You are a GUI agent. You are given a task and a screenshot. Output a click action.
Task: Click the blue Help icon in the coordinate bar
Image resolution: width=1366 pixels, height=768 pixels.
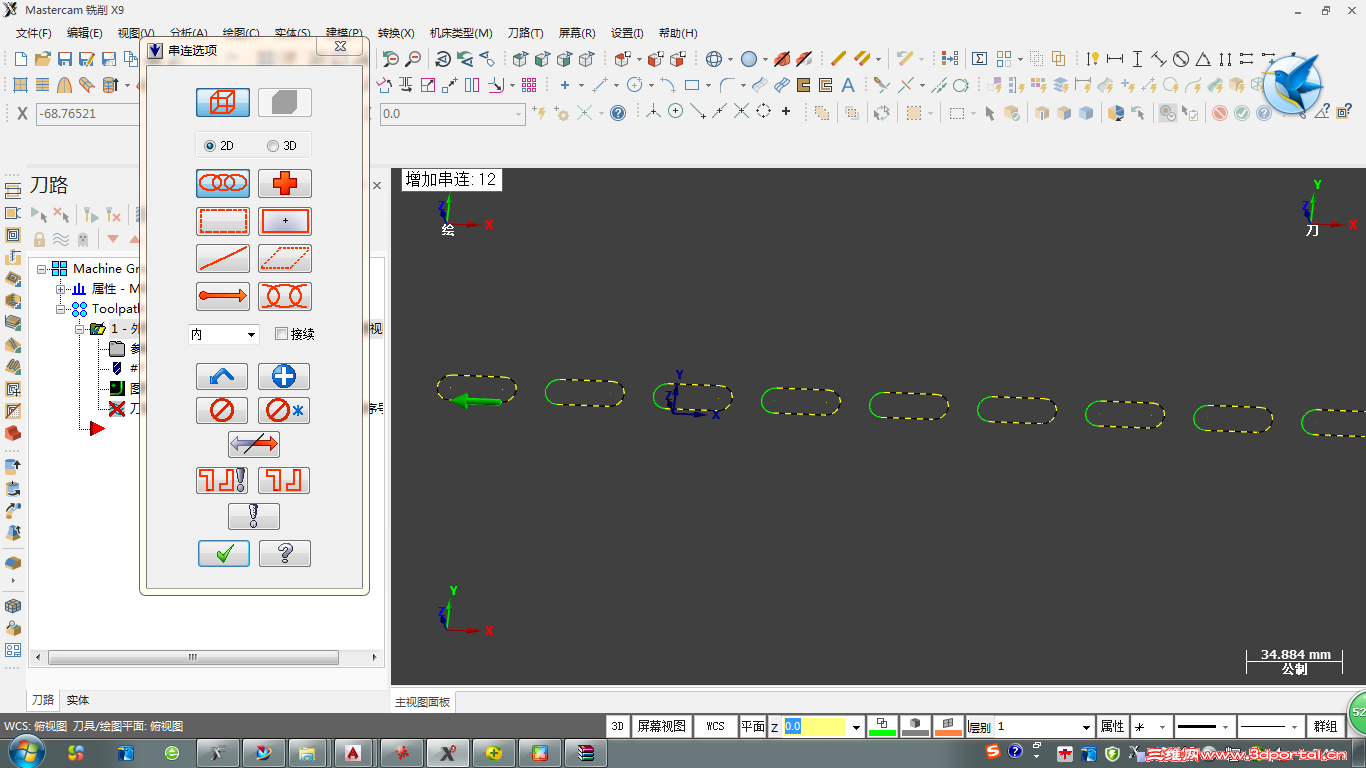click(x=618, y=113)
